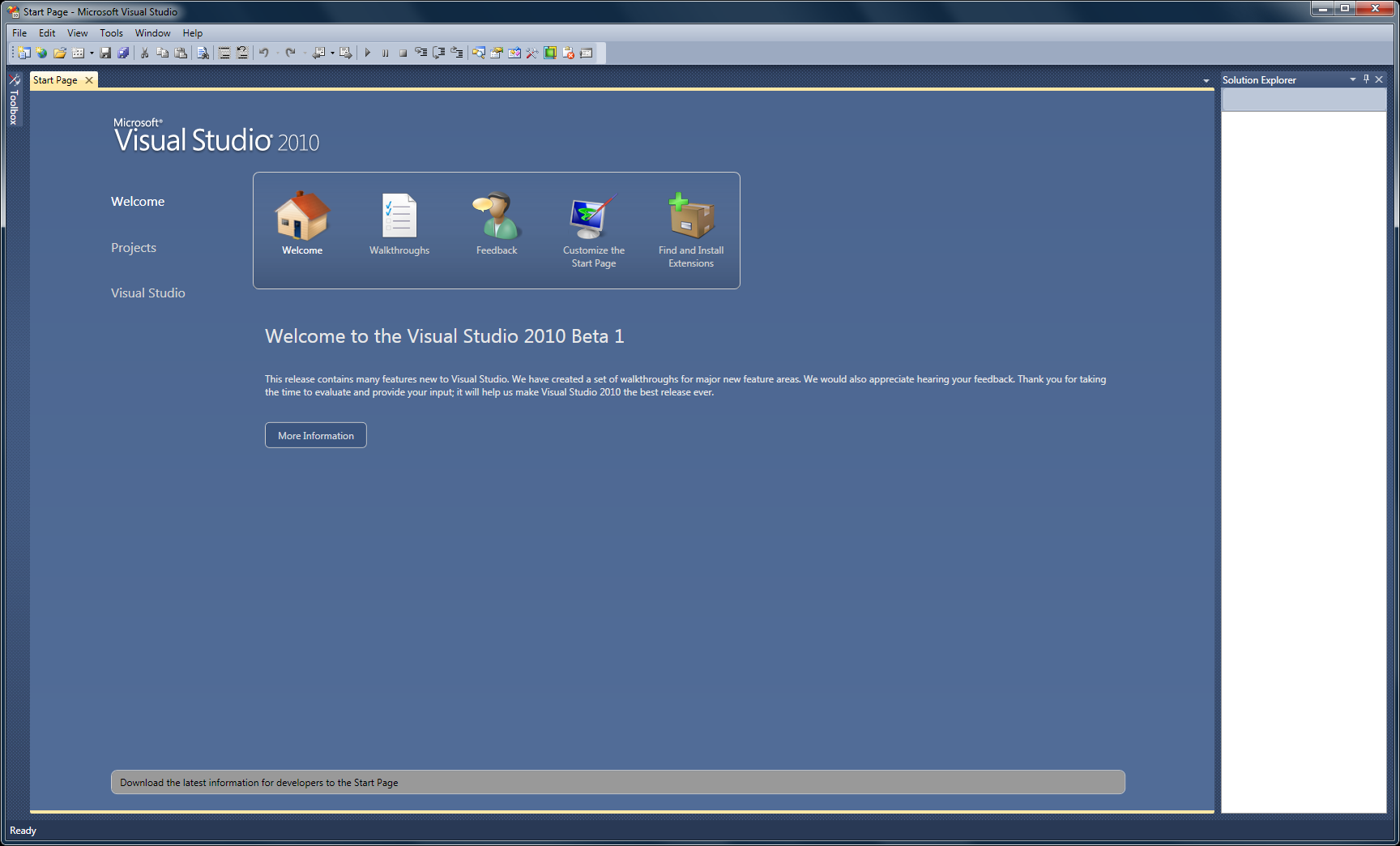Image resolution: width=1400 pixels, height=846 pixels.
Task: Click Find and Install Extensions icon
Action: tap(691, 216)
